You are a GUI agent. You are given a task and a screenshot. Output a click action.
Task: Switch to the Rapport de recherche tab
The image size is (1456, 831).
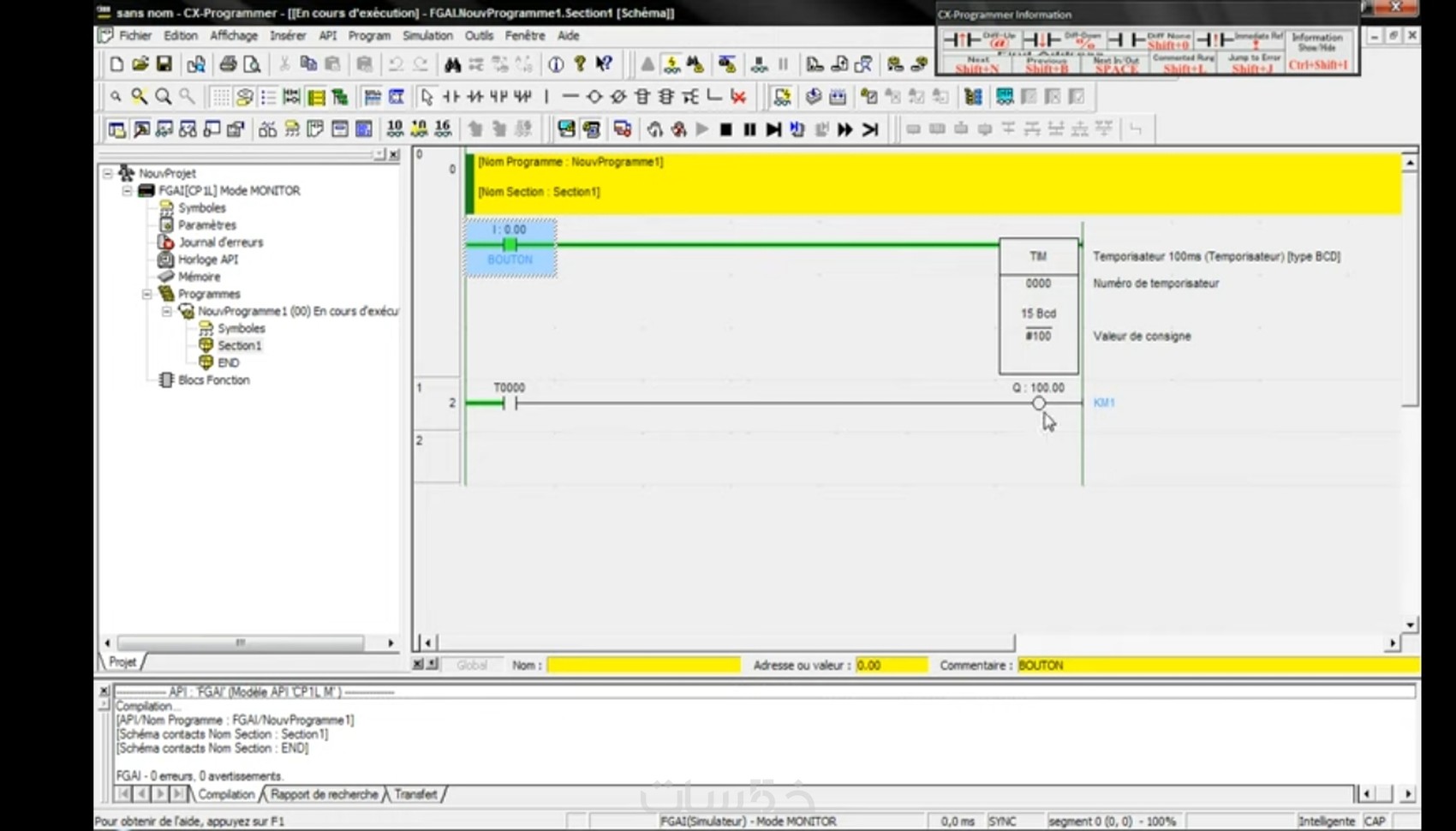click(324, 794)
